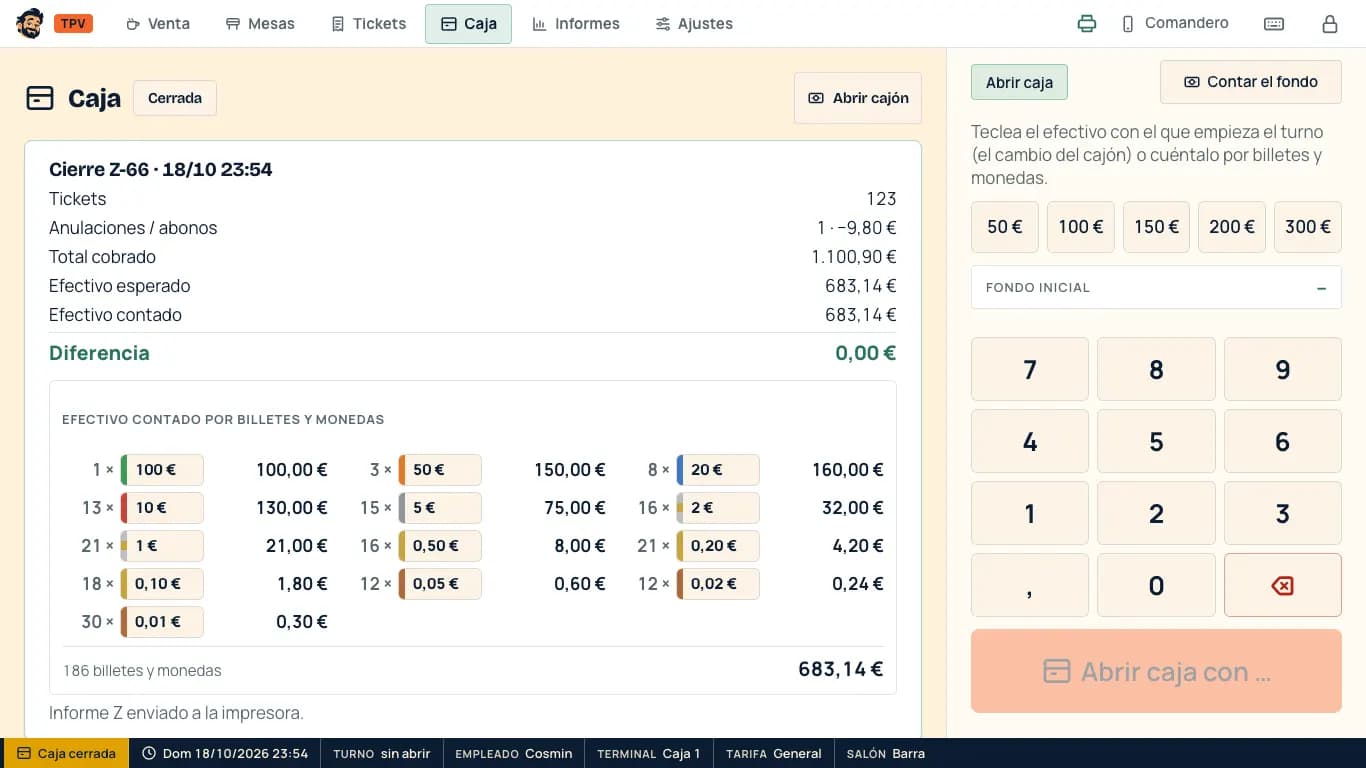Viewport: 1366px width, 768px height.
Task: Delete last digit with backspace key
Action: tap(1282, 585)
